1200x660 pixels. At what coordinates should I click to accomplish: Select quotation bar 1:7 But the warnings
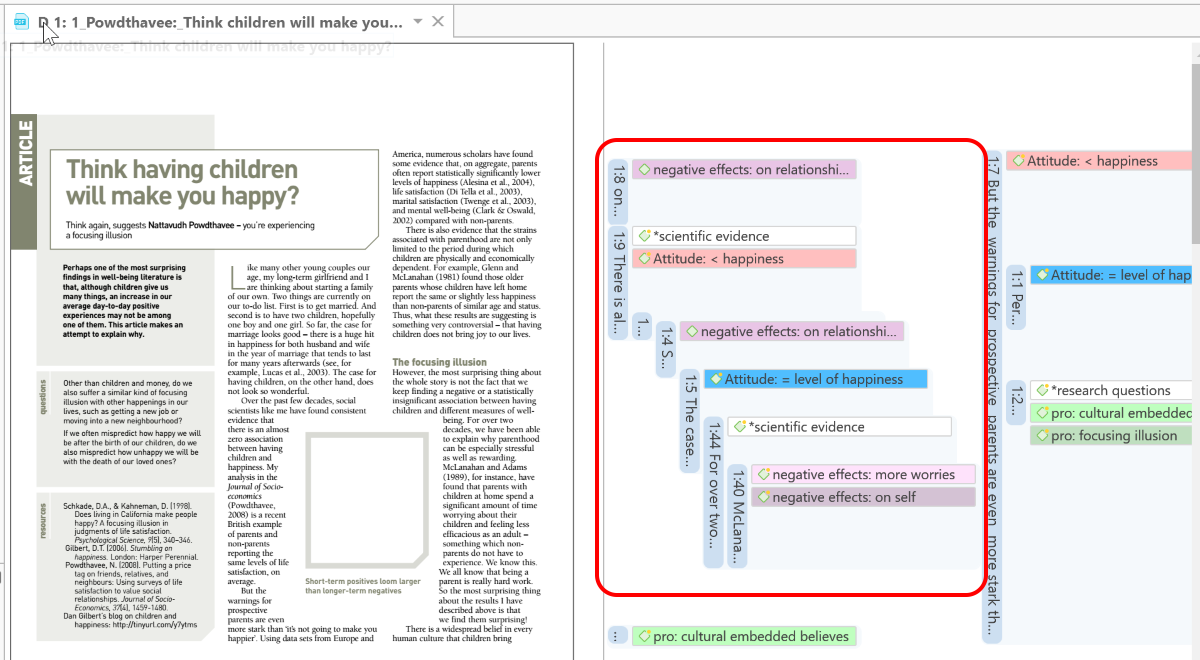pyautogui.click(x=994, y=397)
